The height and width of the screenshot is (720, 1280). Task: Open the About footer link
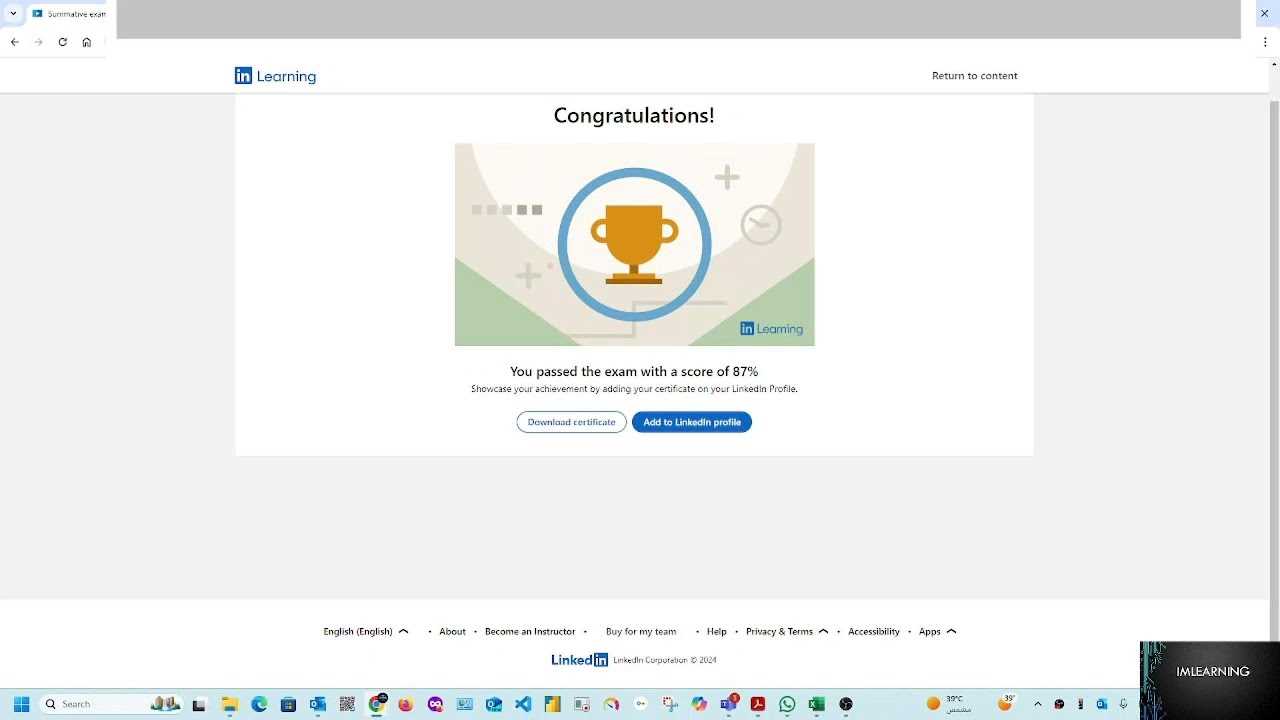pyautogui.click(x=452, y=632)
